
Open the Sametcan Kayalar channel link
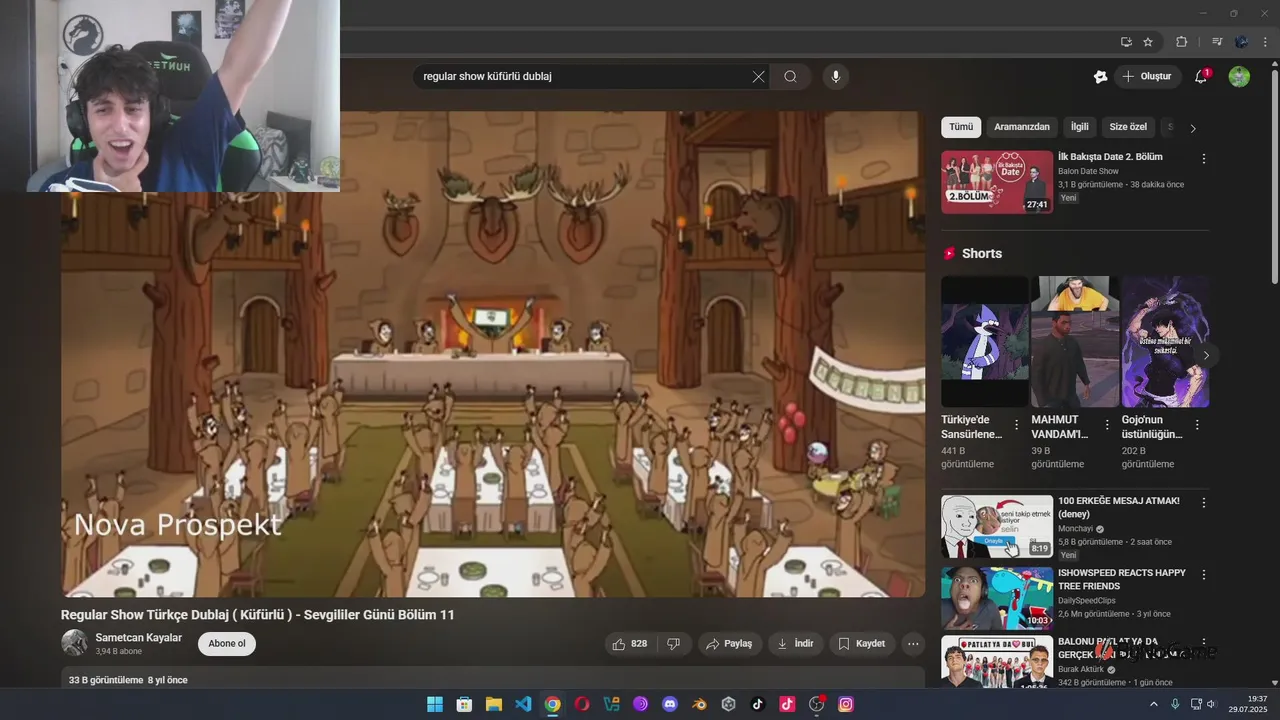coord(139,638)
